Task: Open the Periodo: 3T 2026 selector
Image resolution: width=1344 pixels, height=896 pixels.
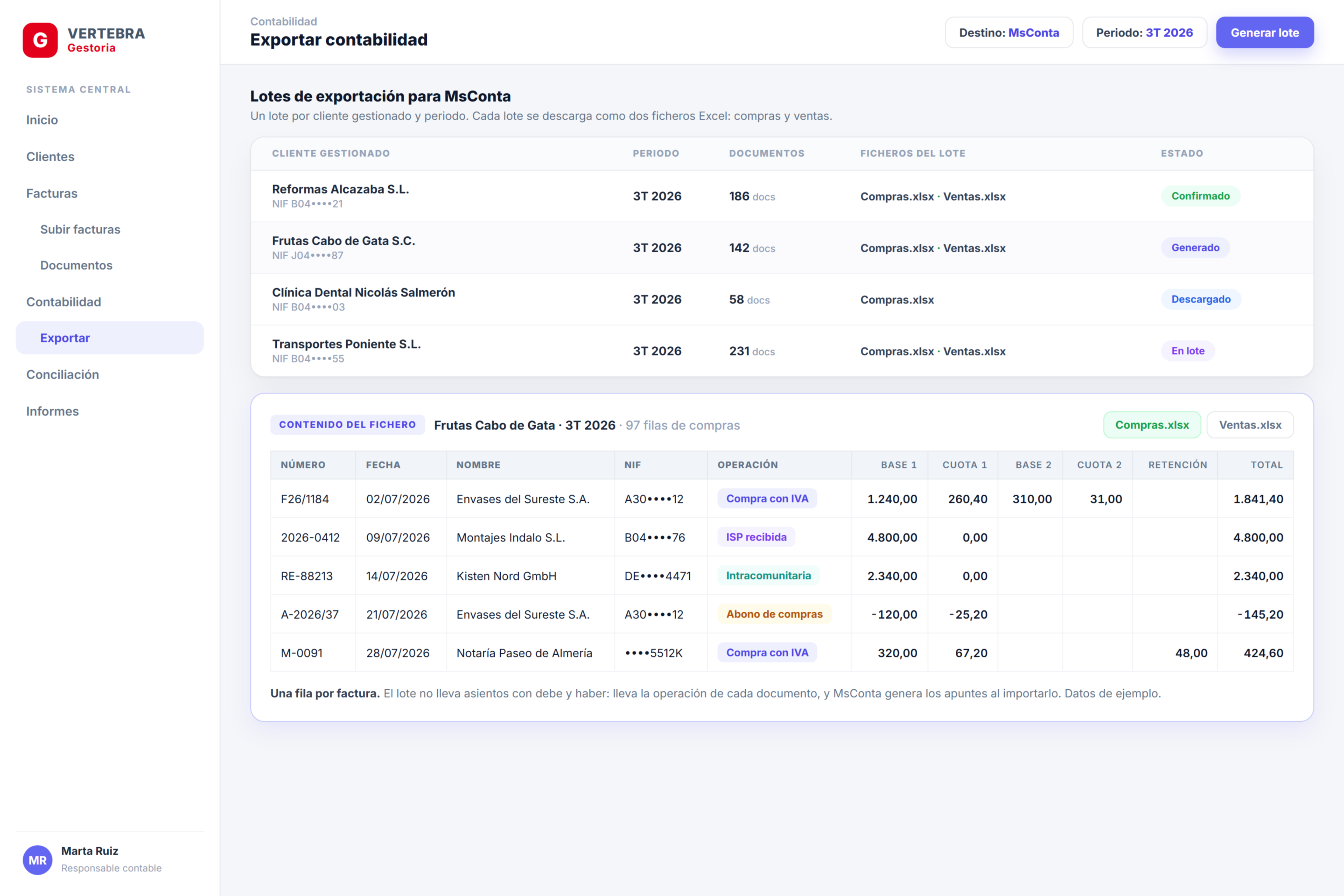Action: (1144, 33)
